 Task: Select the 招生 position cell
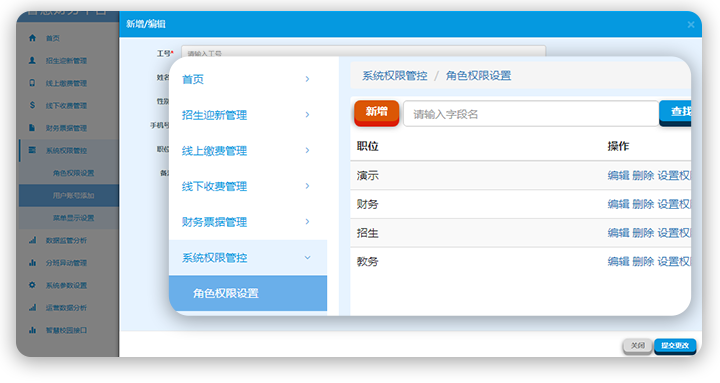click(367, 233)
